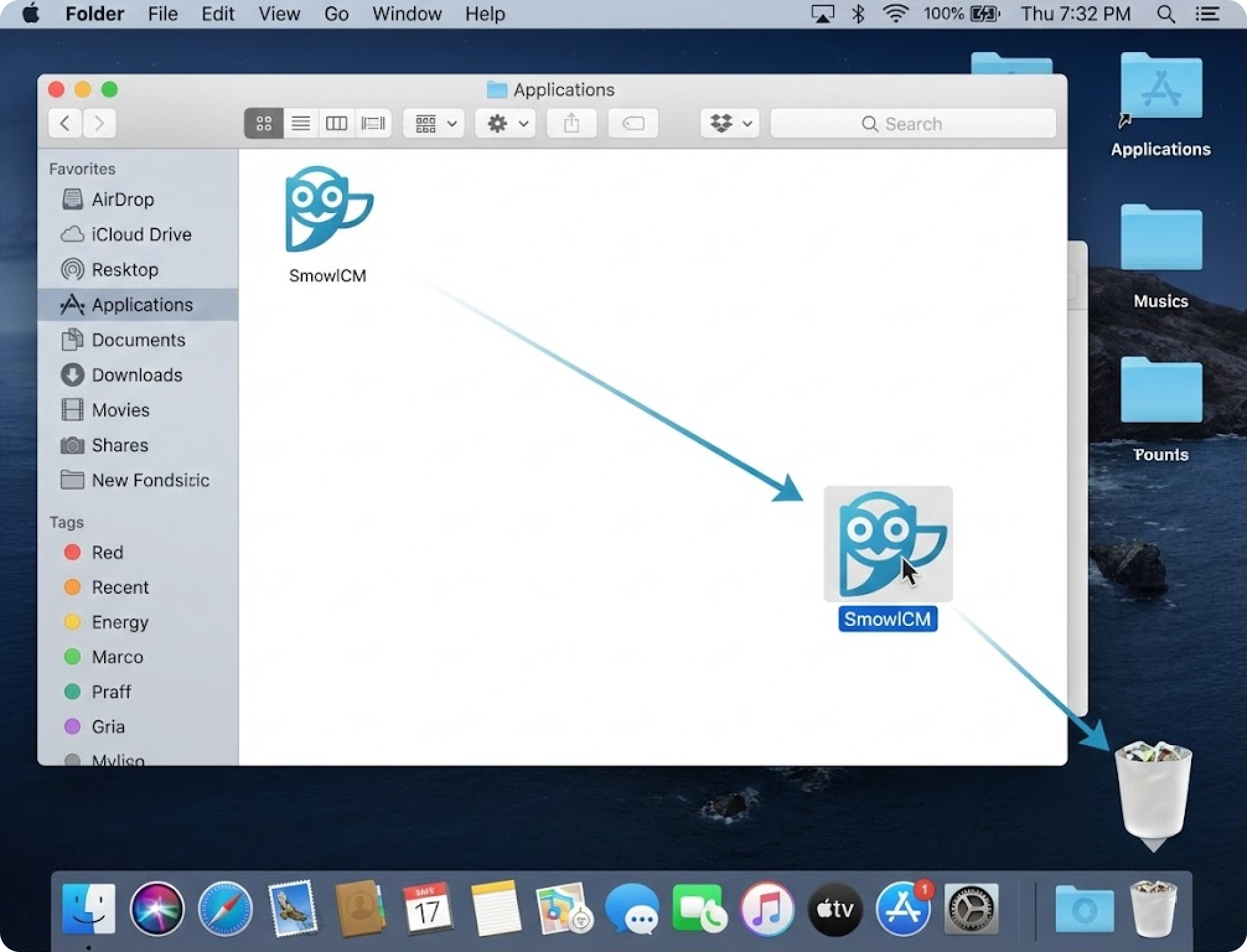
Task: Expand the Dropbox toolbar dropdown
Action: 729,123
